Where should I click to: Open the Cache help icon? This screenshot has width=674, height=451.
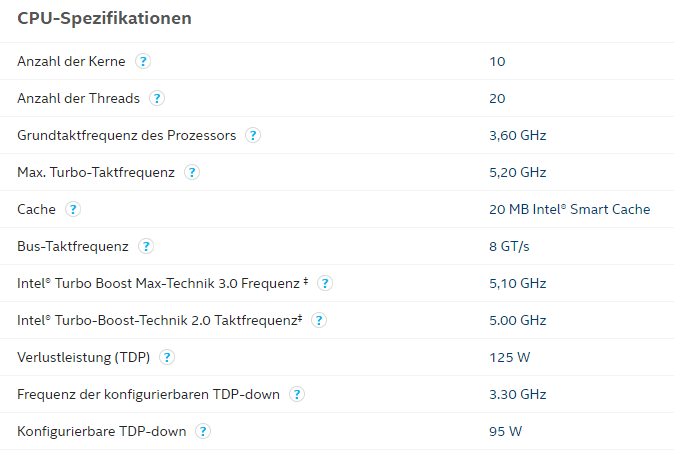point(73,209)
